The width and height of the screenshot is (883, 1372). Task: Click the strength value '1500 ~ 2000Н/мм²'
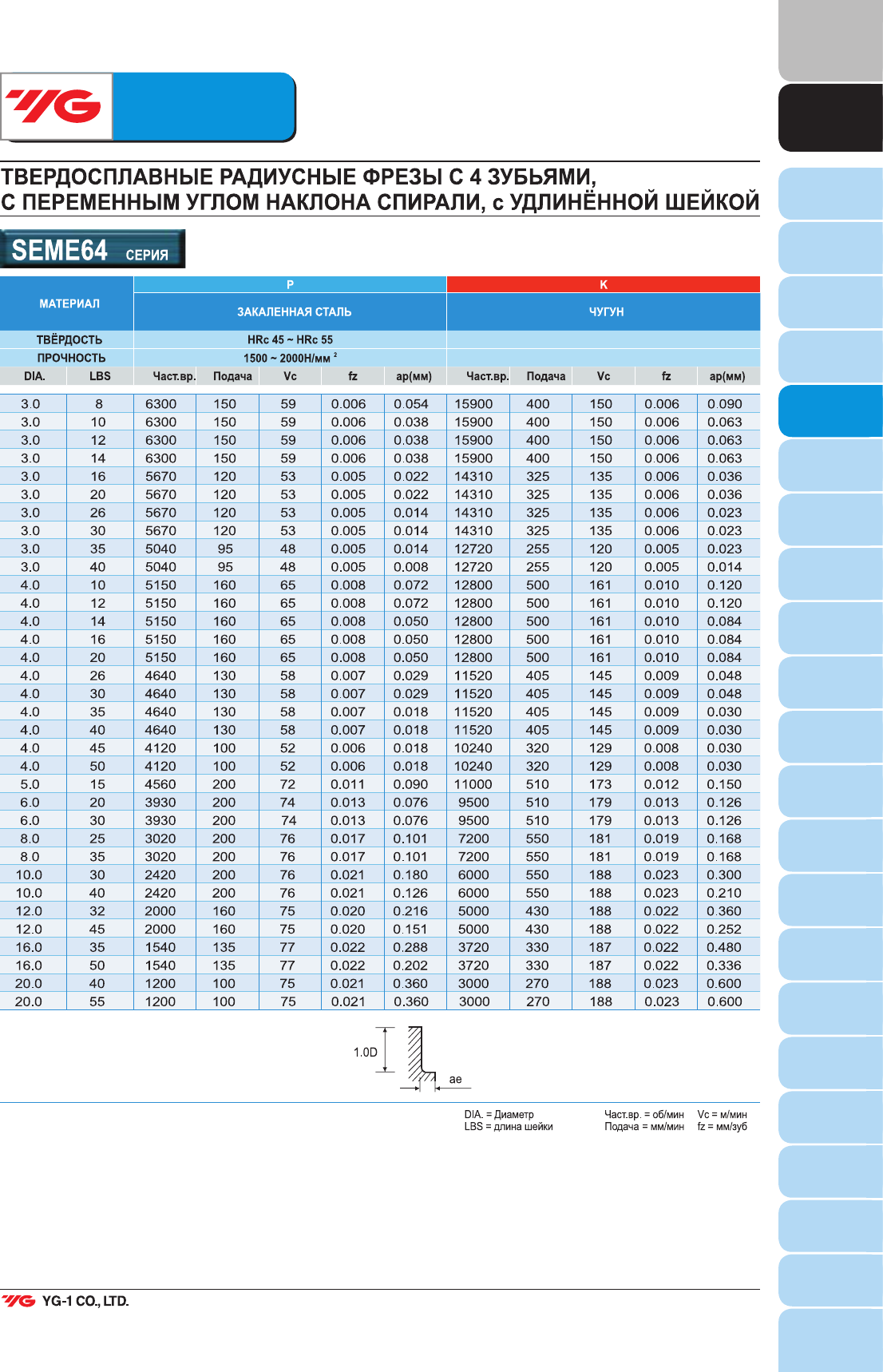pyautogui.click(x=291, y=358)
